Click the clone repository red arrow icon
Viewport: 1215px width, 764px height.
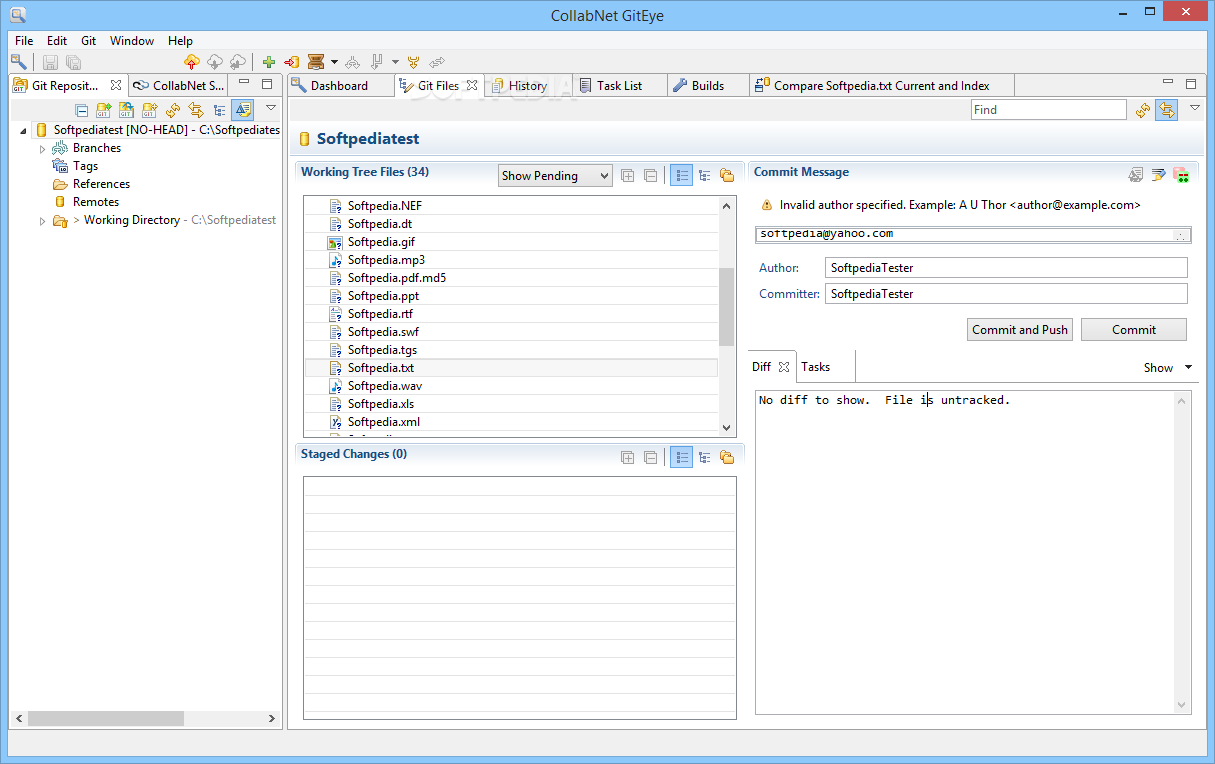[x=292, y=62]
